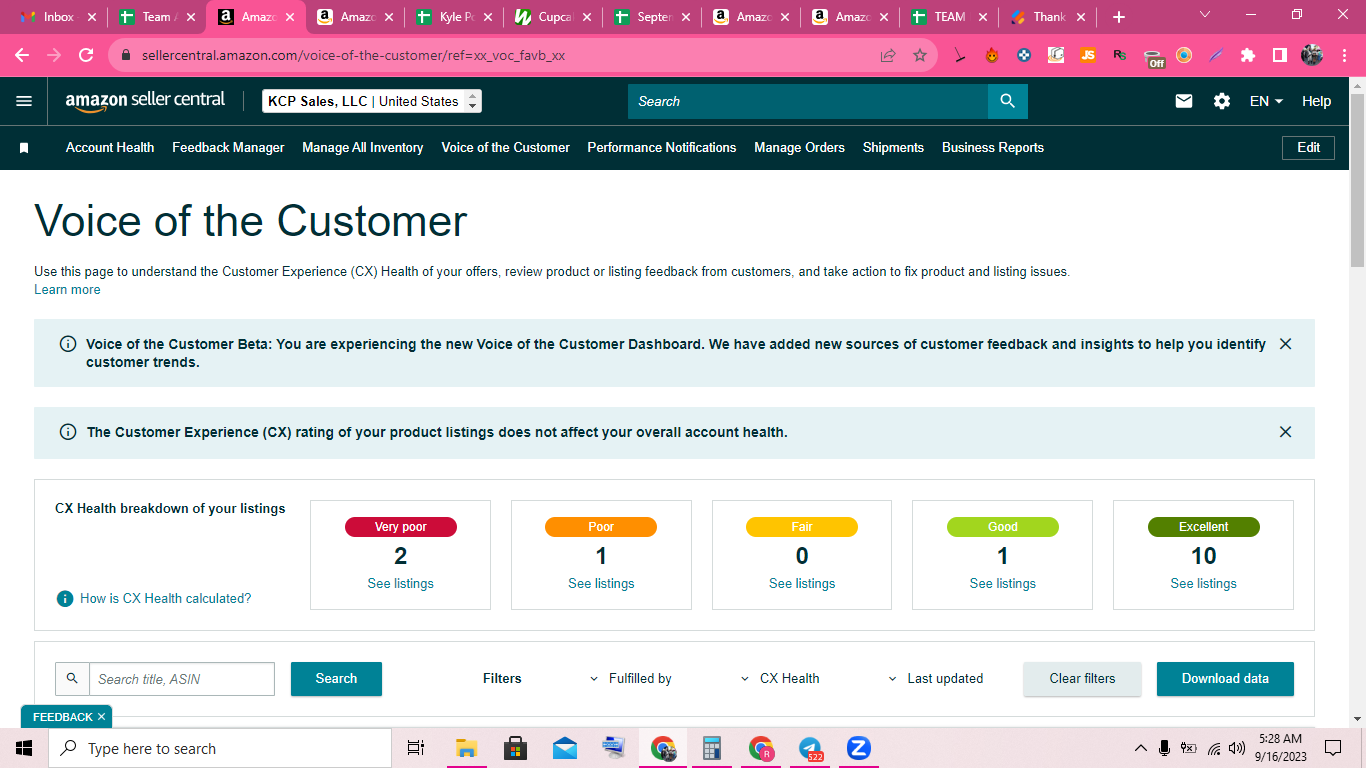This screenshot has height=768, width=1366.
Task: Click the Windows Start button
Action: coord(24,748)
